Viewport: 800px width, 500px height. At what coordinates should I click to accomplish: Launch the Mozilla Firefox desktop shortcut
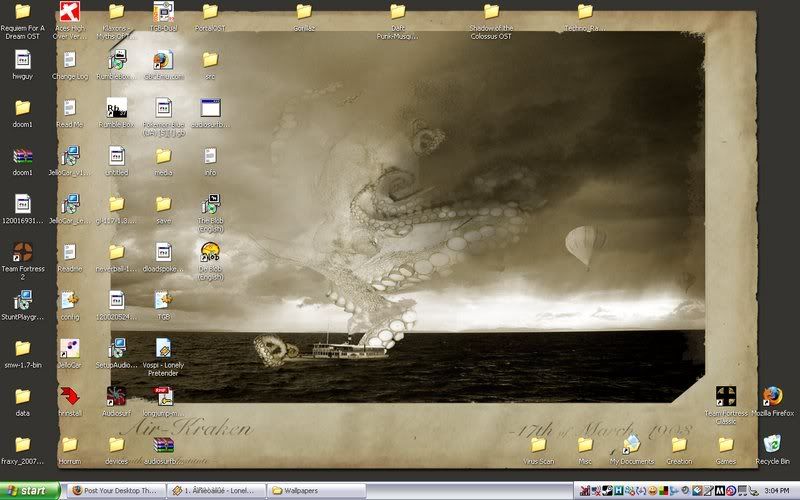(x=772, y=397)
